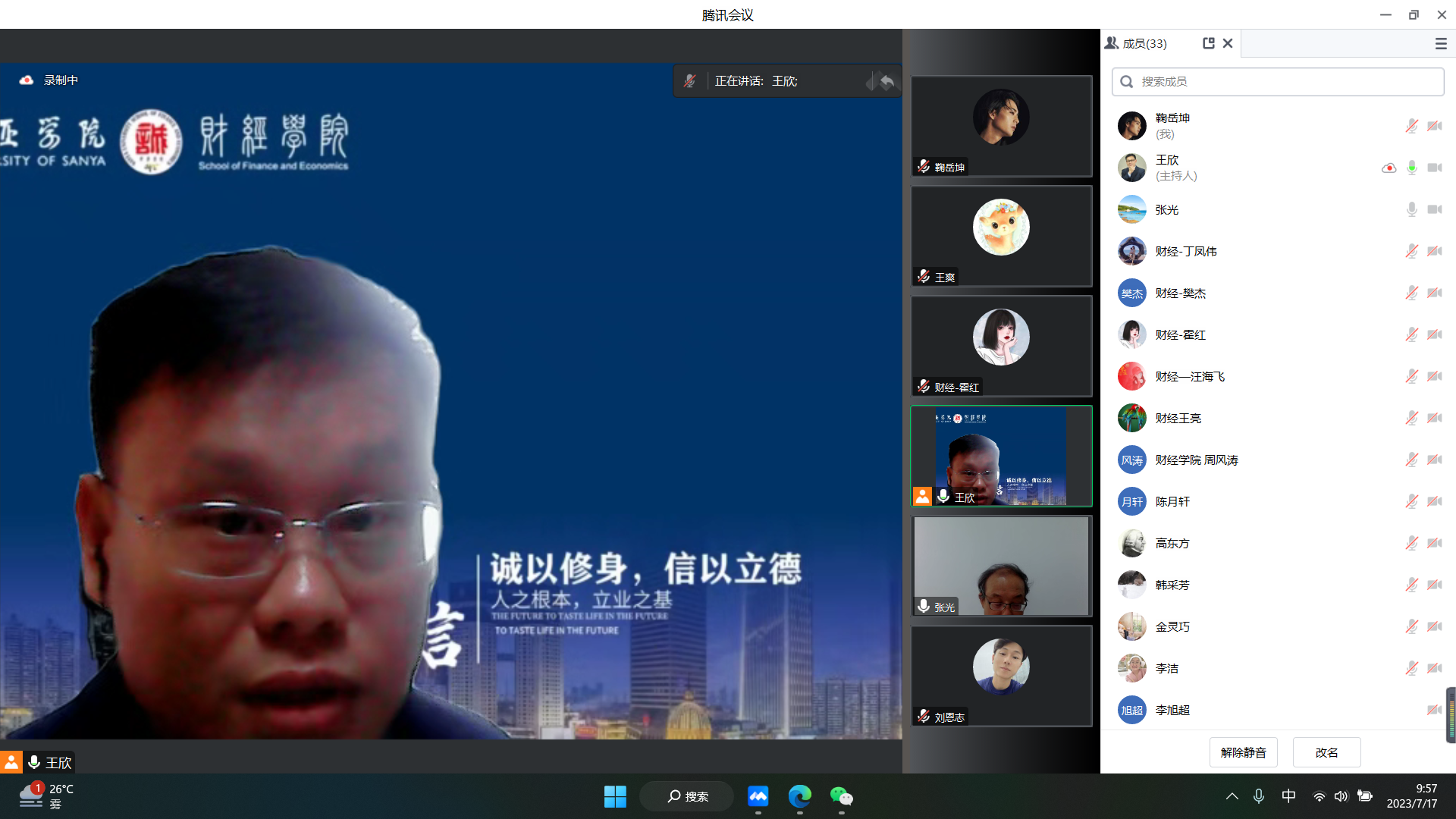Select 陈月轩 in the members list
This screenshot has height=819, width=1456.
point(1172,501)
